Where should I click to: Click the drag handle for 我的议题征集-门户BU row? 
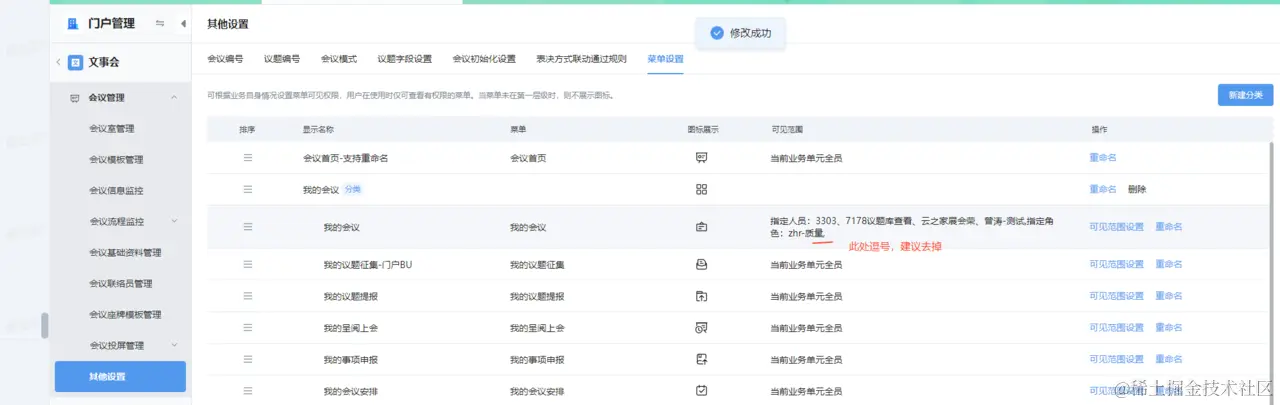click(248, 265)
